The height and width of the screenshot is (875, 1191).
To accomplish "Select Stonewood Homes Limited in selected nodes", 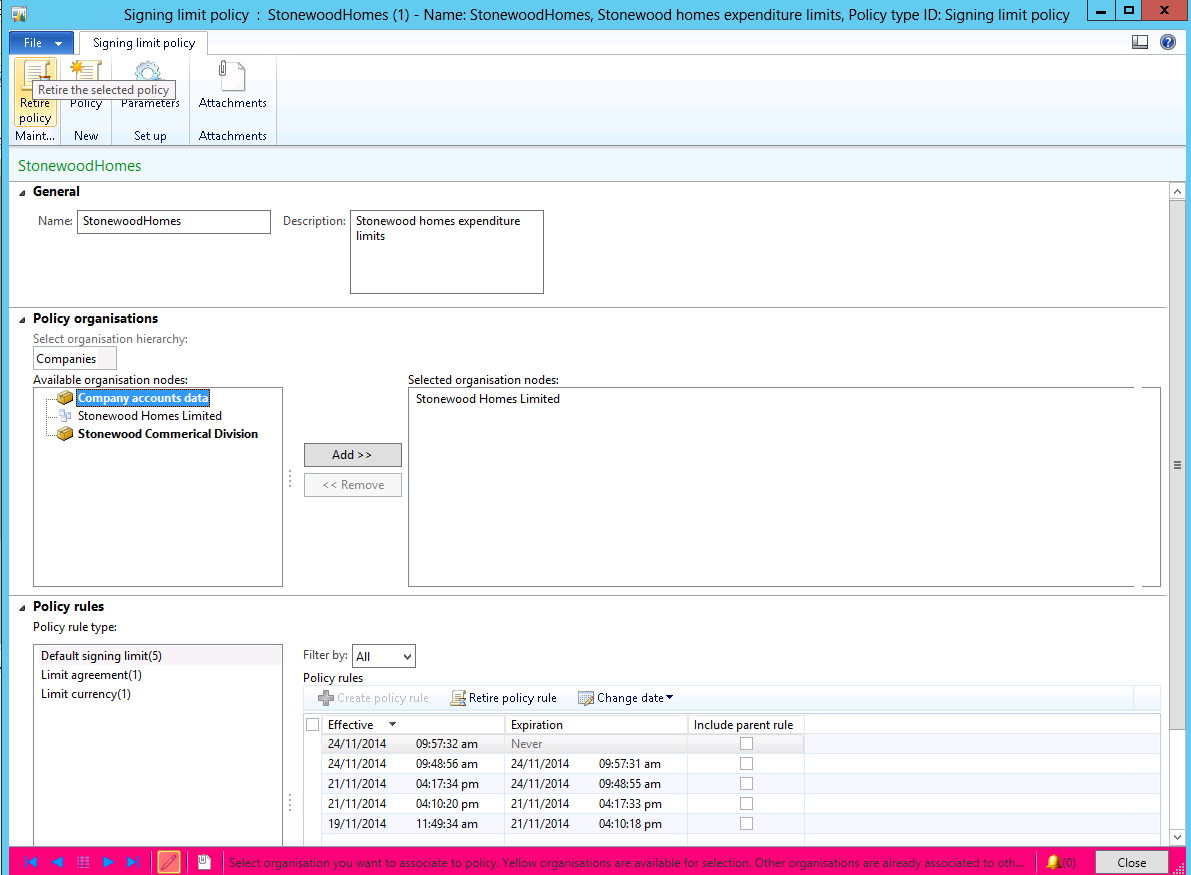I will click(488, 399).
